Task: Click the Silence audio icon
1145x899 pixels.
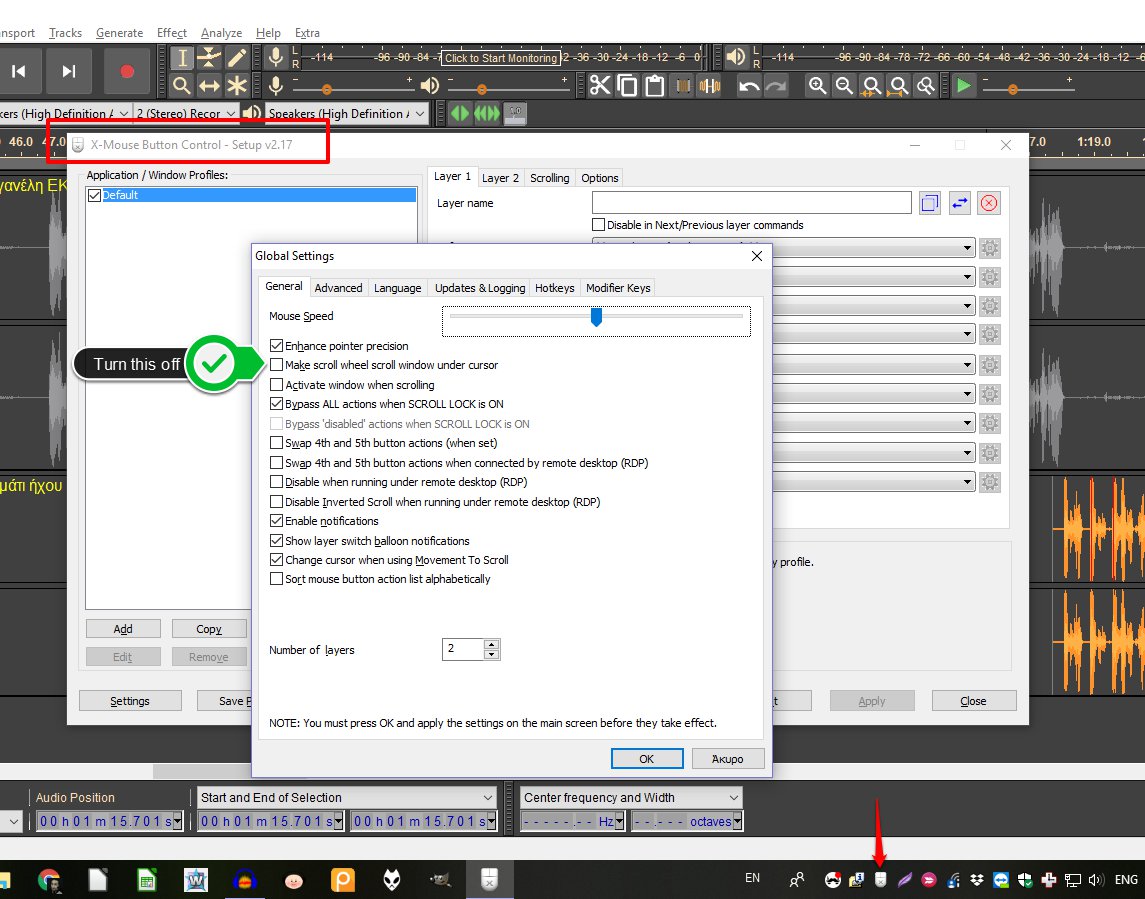Action: click(x=710, y=85)
